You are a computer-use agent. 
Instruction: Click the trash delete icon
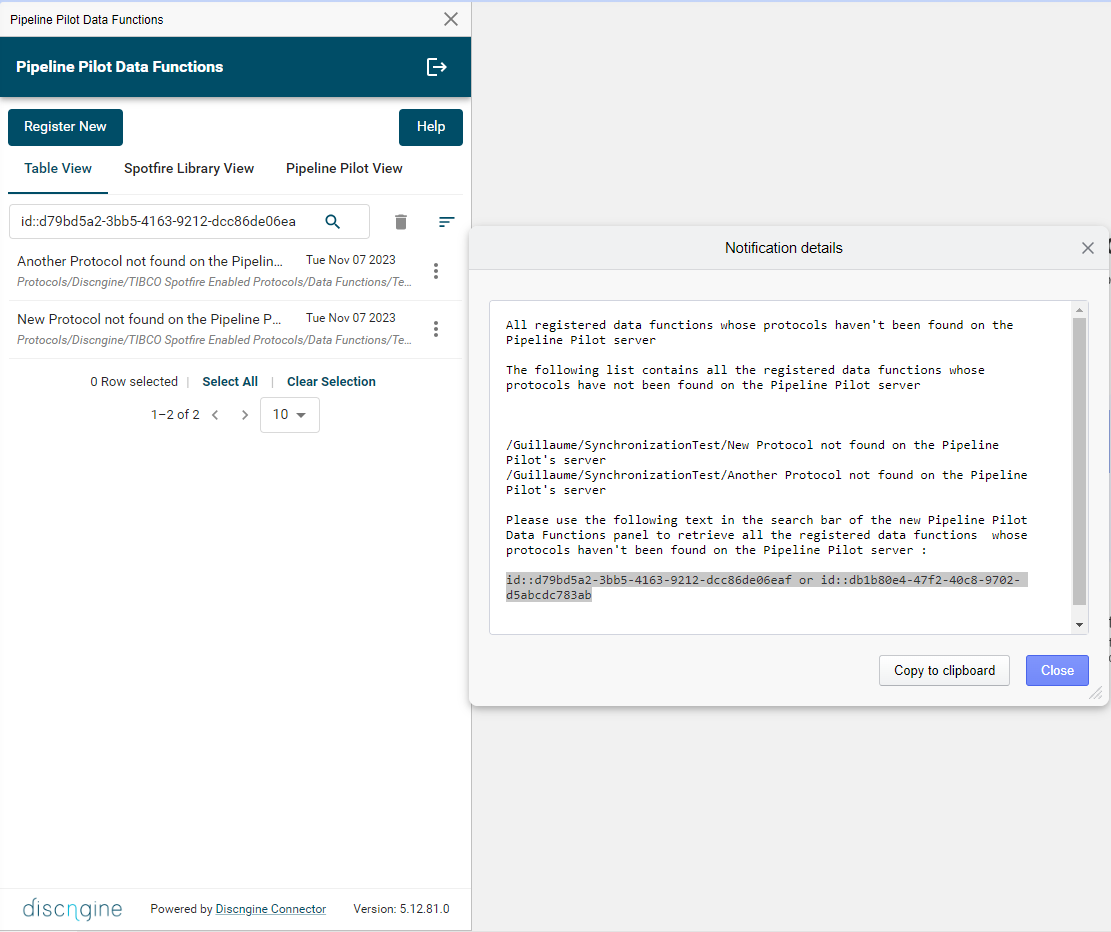[x=400, y=222]
